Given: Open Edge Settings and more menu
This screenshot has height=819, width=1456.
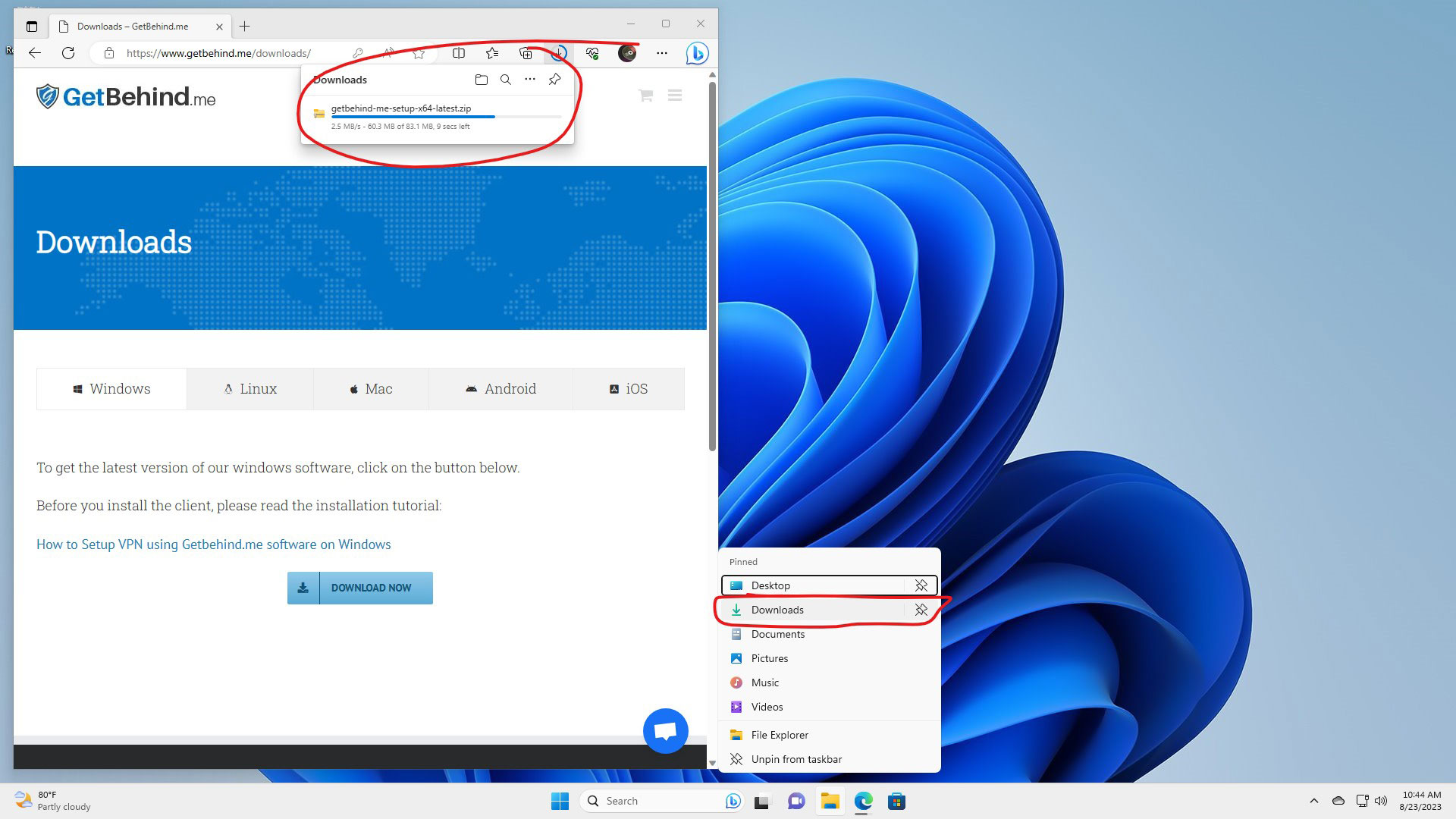Looking at the screenshot, I should [x=662, y=53].
